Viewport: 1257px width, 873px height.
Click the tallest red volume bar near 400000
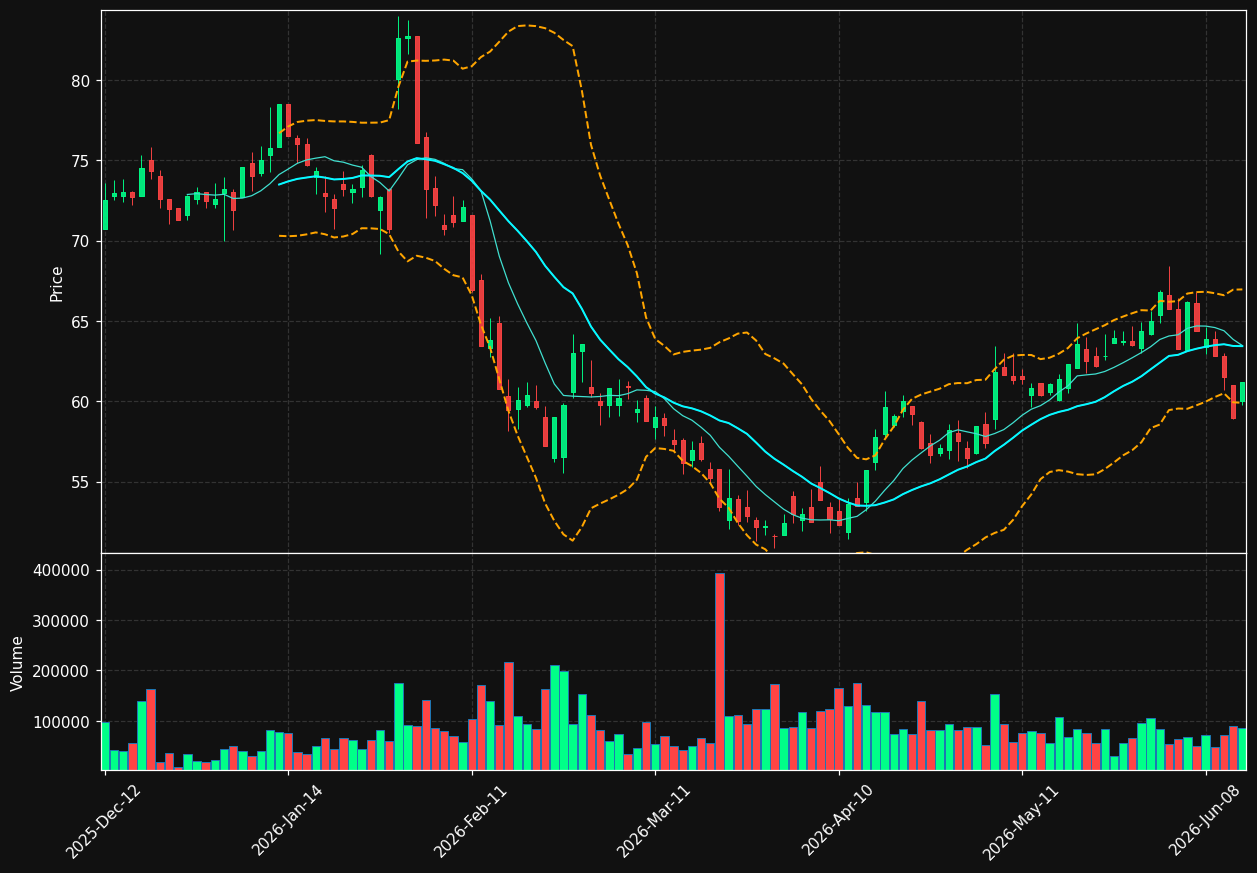point(719,671)
